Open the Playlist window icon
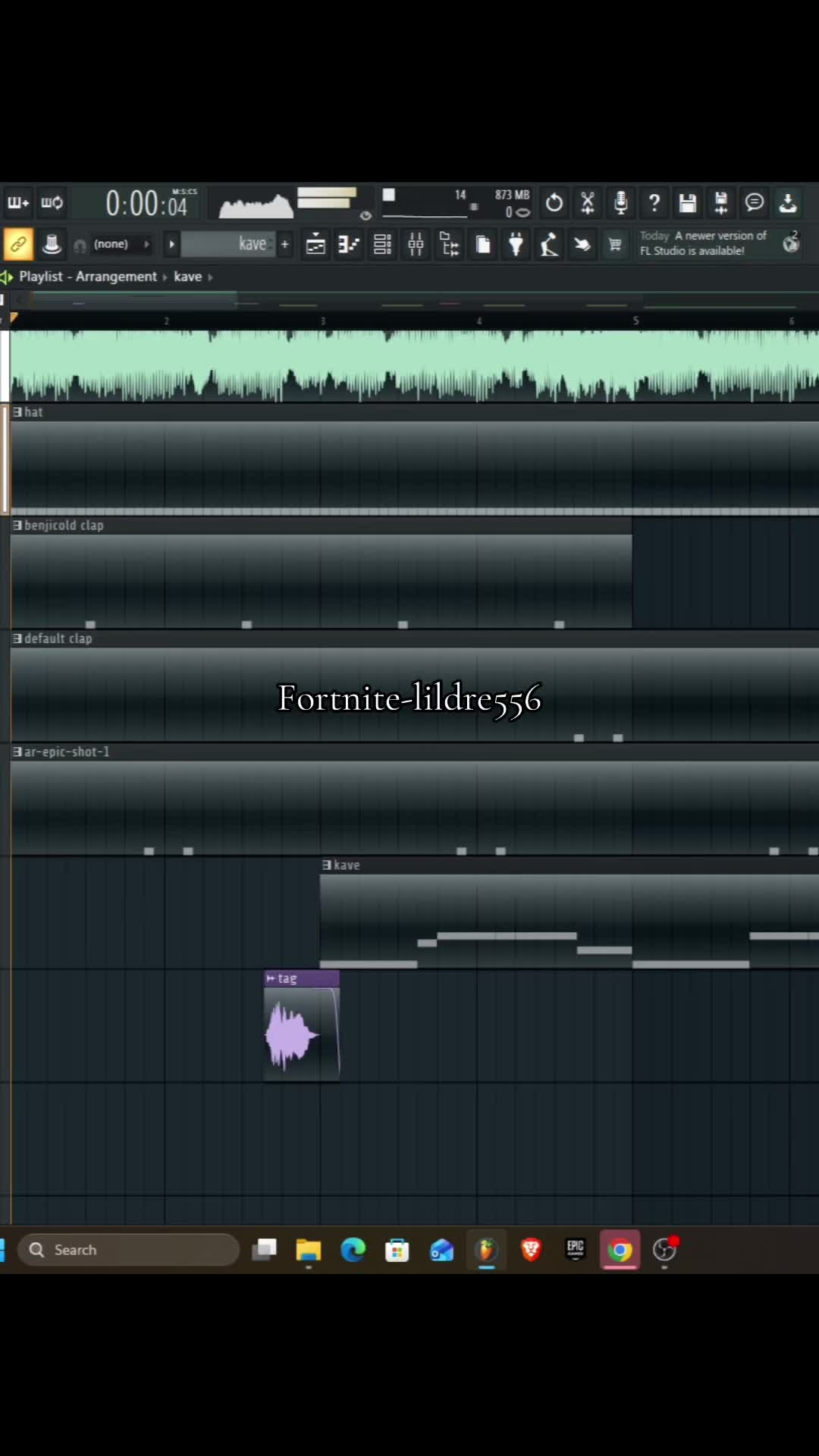819x1456 pixels. pyautogui.click(x=315, y=244)
